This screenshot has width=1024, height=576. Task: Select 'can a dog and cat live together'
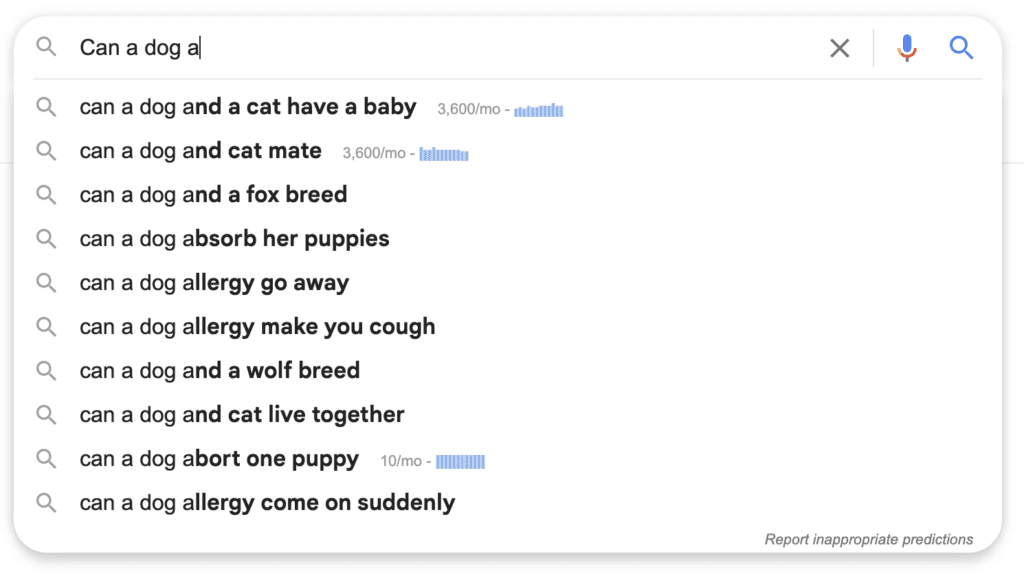pyautogui.click(x=242, y=415)
